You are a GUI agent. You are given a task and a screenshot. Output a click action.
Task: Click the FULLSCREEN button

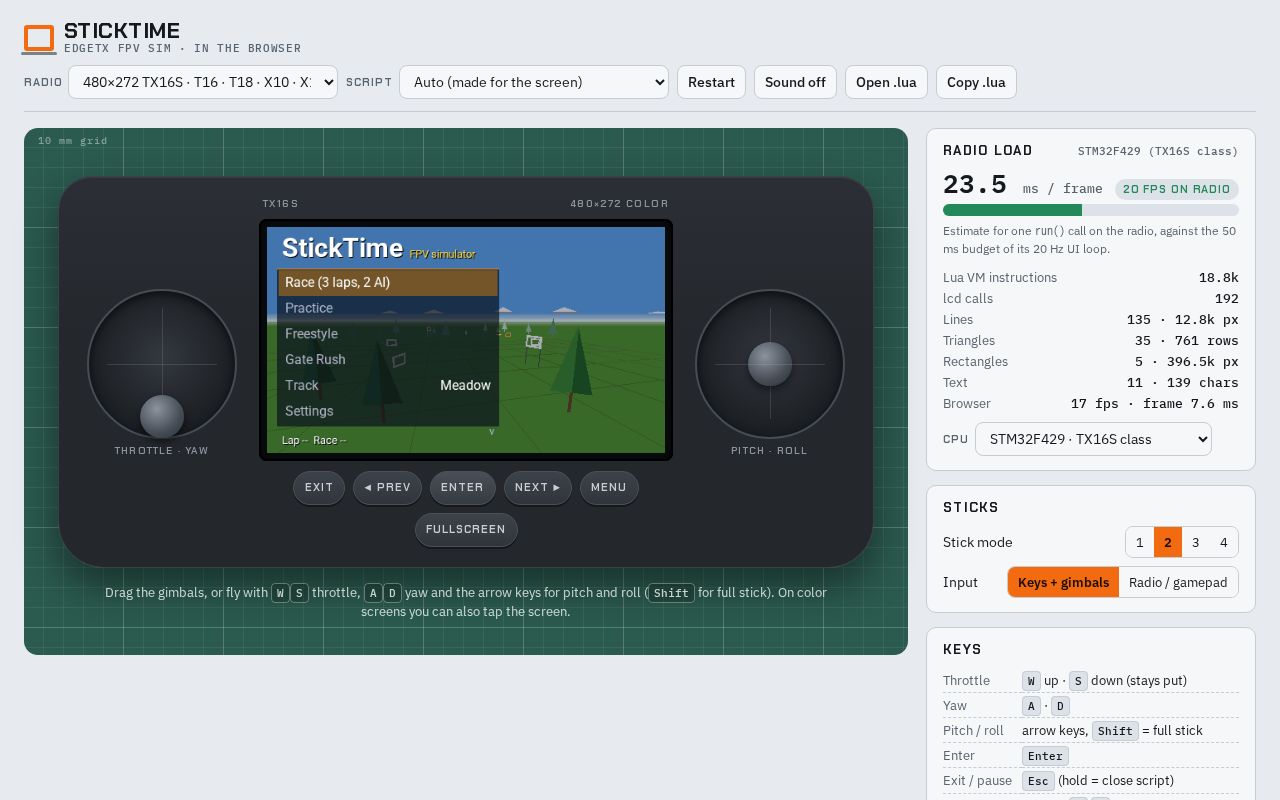click(466, 530)
